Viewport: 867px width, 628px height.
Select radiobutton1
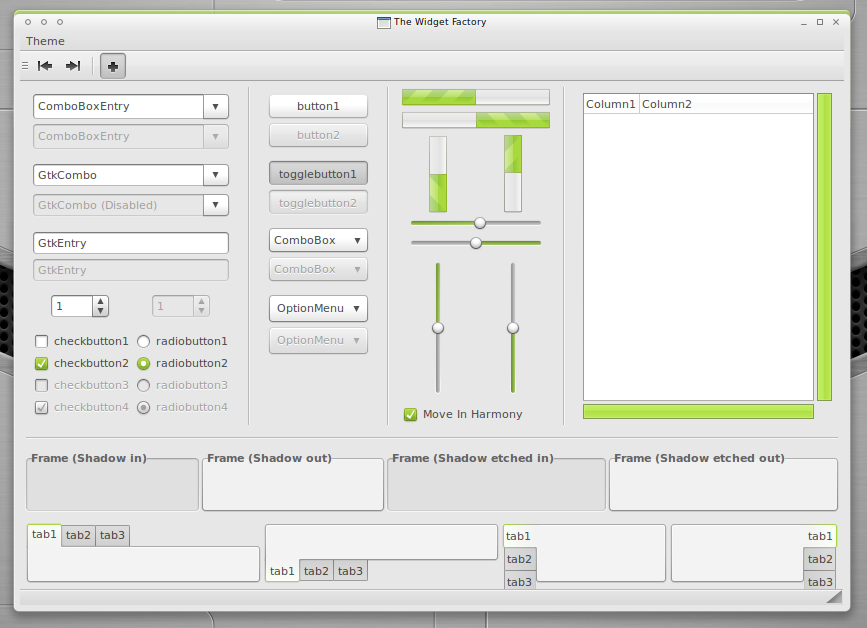click(182, 342)
